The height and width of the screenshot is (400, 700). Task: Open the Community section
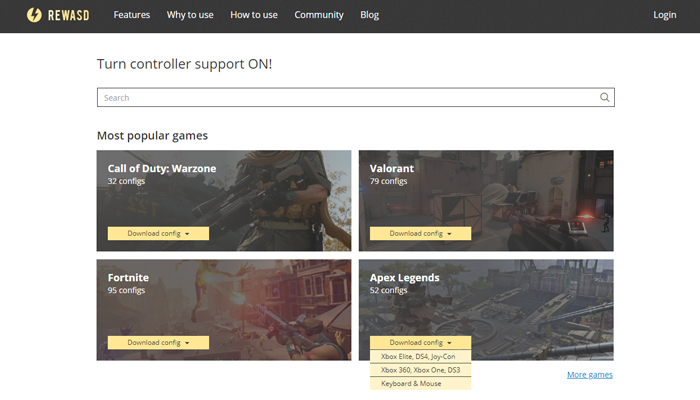[319, 15]
